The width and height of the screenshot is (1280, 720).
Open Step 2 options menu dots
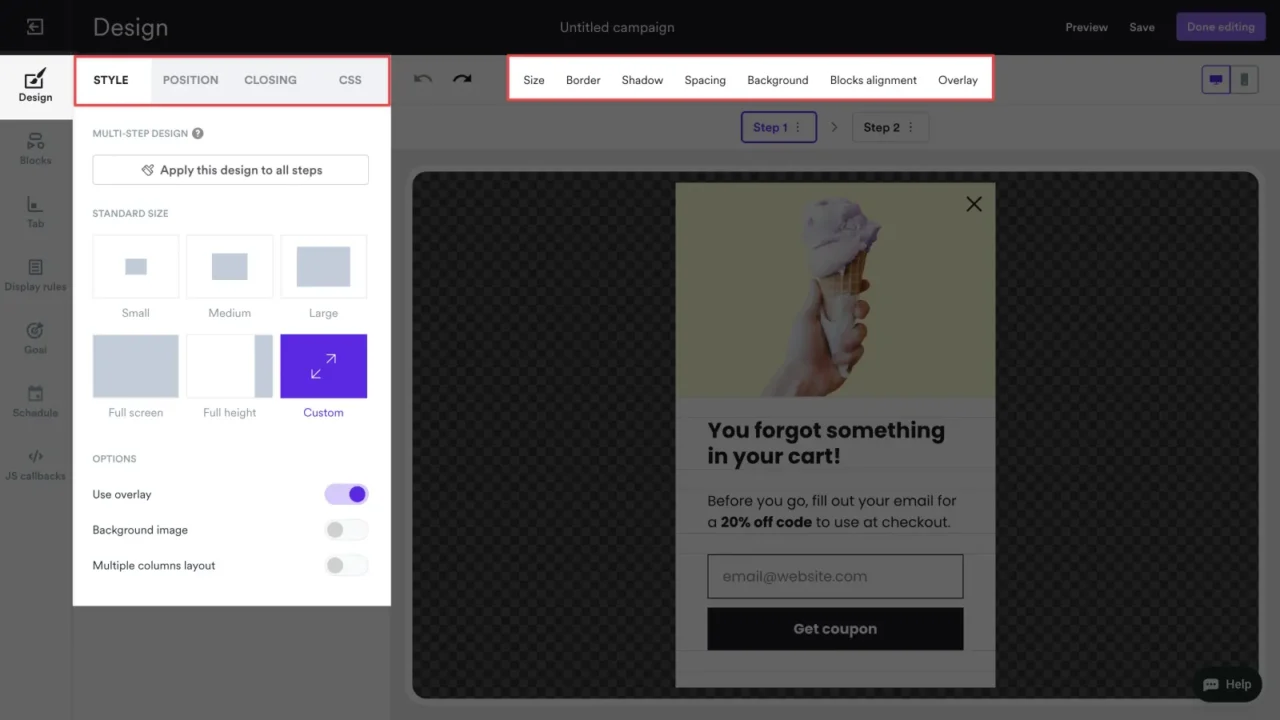tap(910, 128)
